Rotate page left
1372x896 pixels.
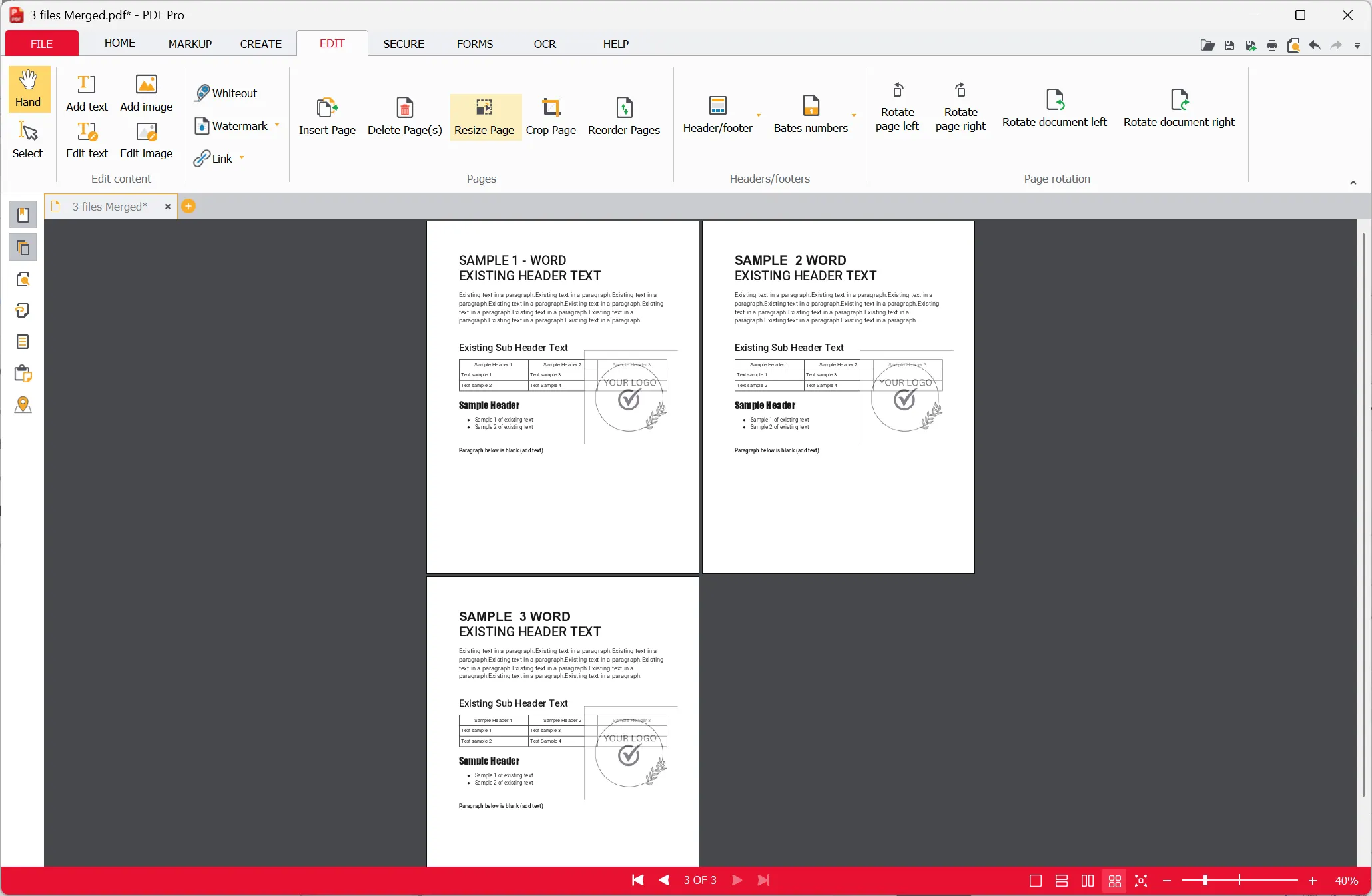pos(897,107)
